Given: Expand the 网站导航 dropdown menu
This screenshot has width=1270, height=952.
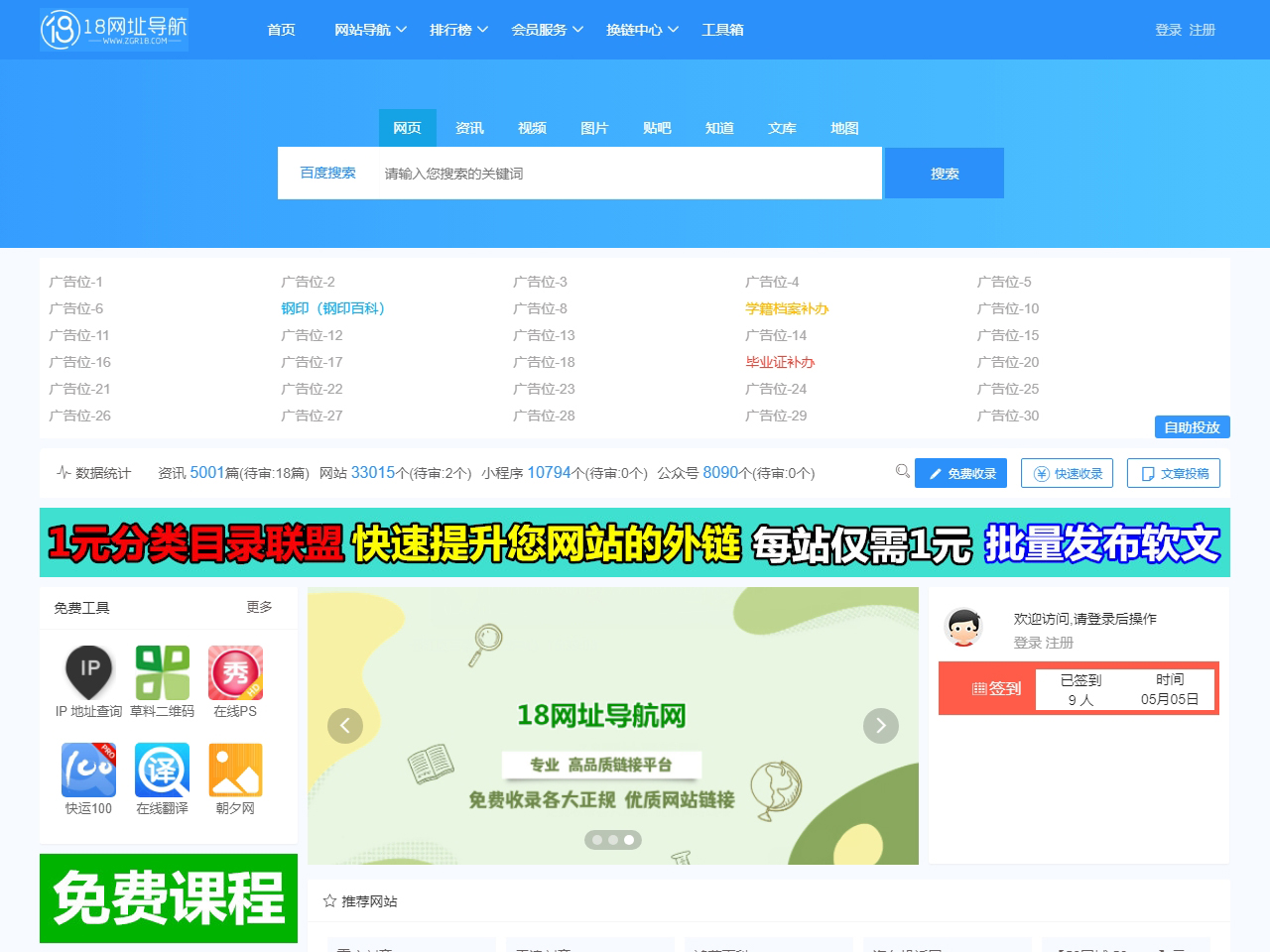Looking at the screenshot, I should (x=370, y=30).
